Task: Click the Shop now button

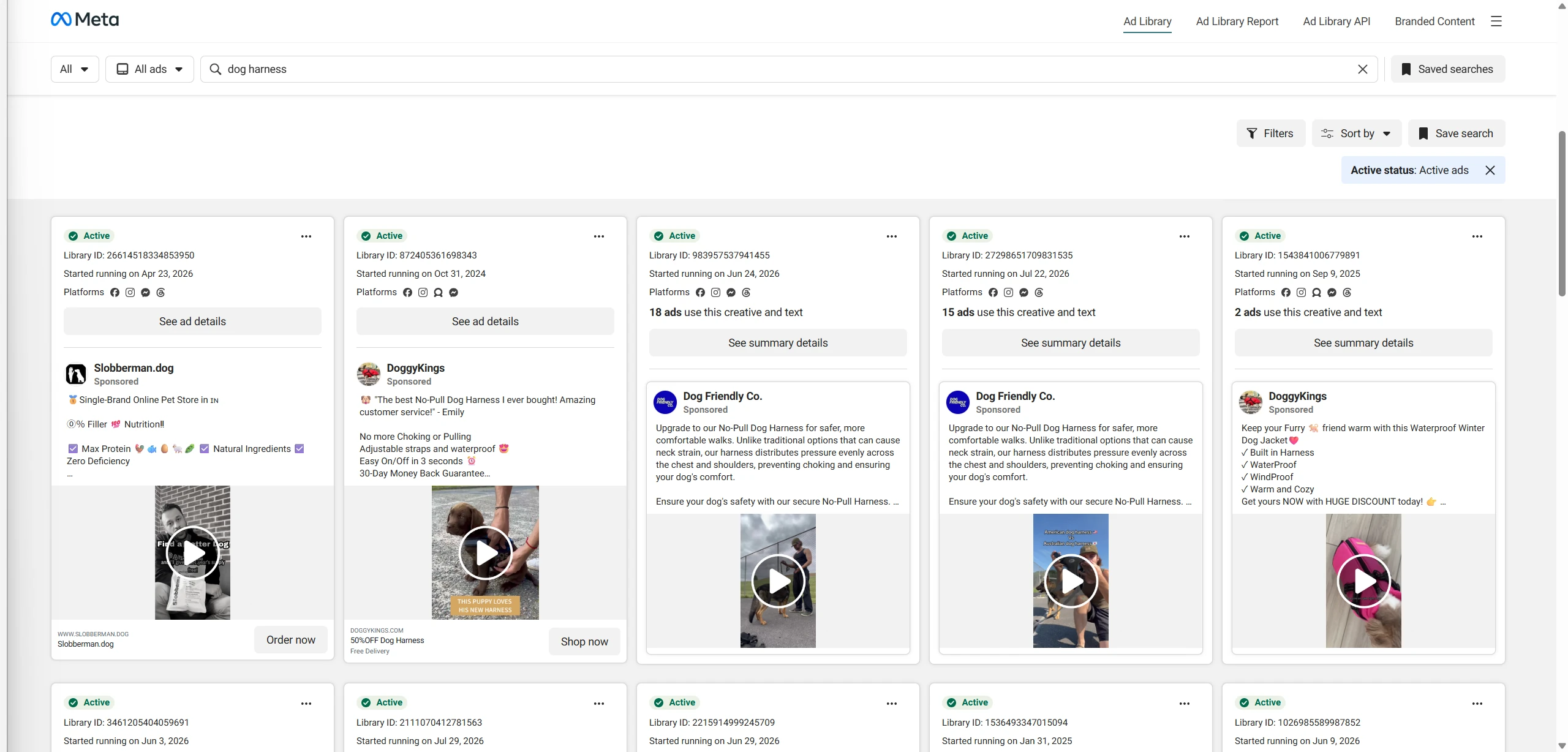Action: coord(584,642)
